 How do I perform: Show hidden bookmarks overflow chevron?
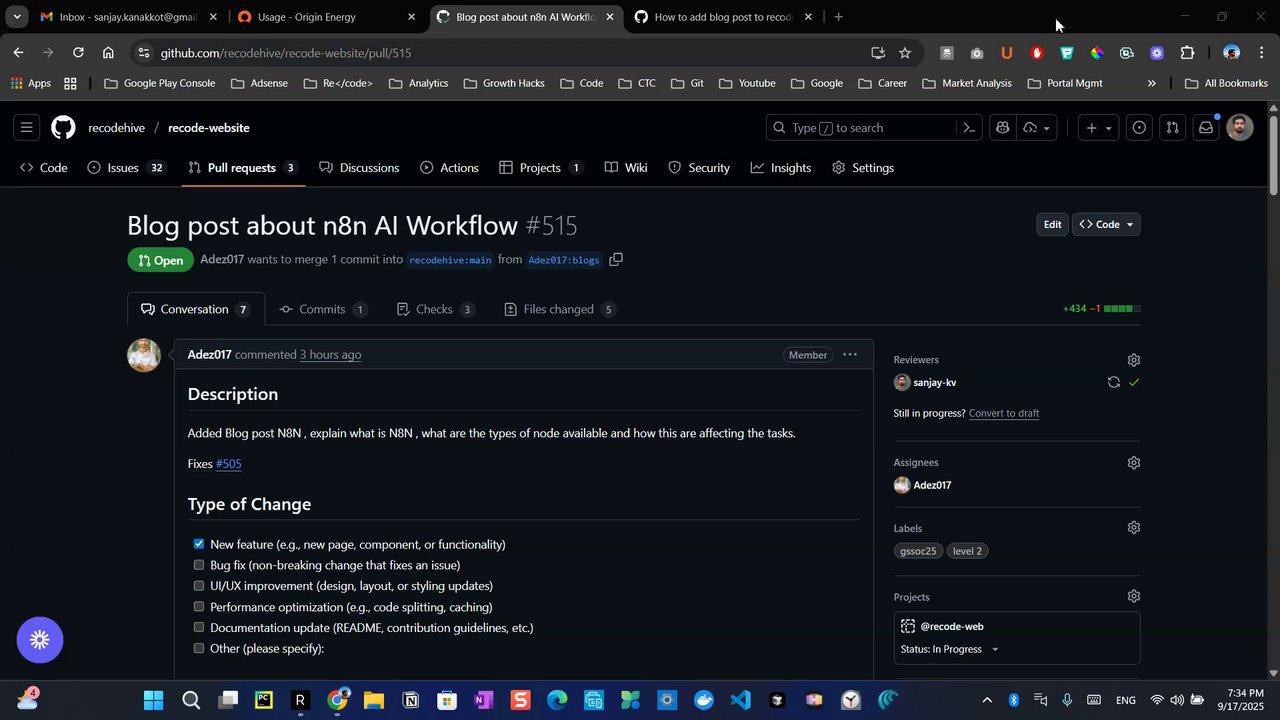pyautogui.click(x=1151, y=83)
